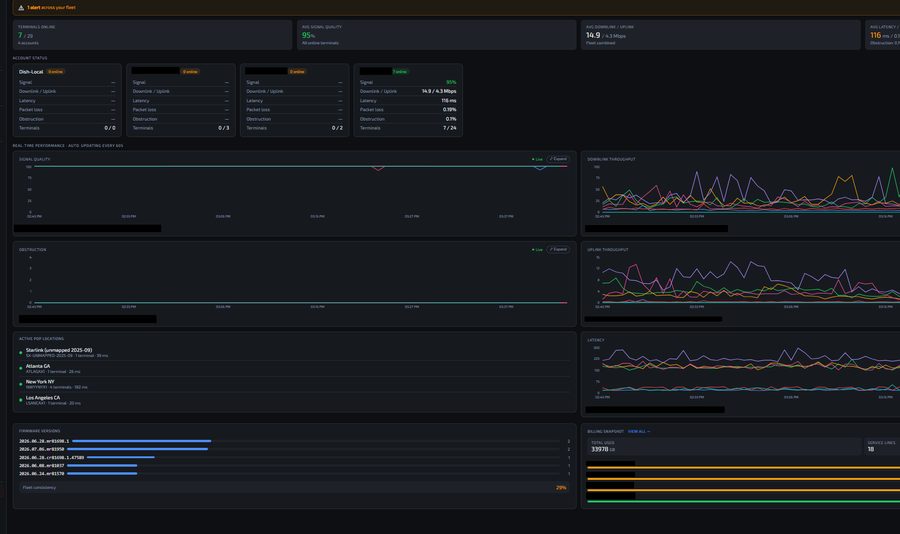This screenshot has height=534, width=900.
Task: Click green status dot beside Atlanta GA
Action: tap(21, 368)
